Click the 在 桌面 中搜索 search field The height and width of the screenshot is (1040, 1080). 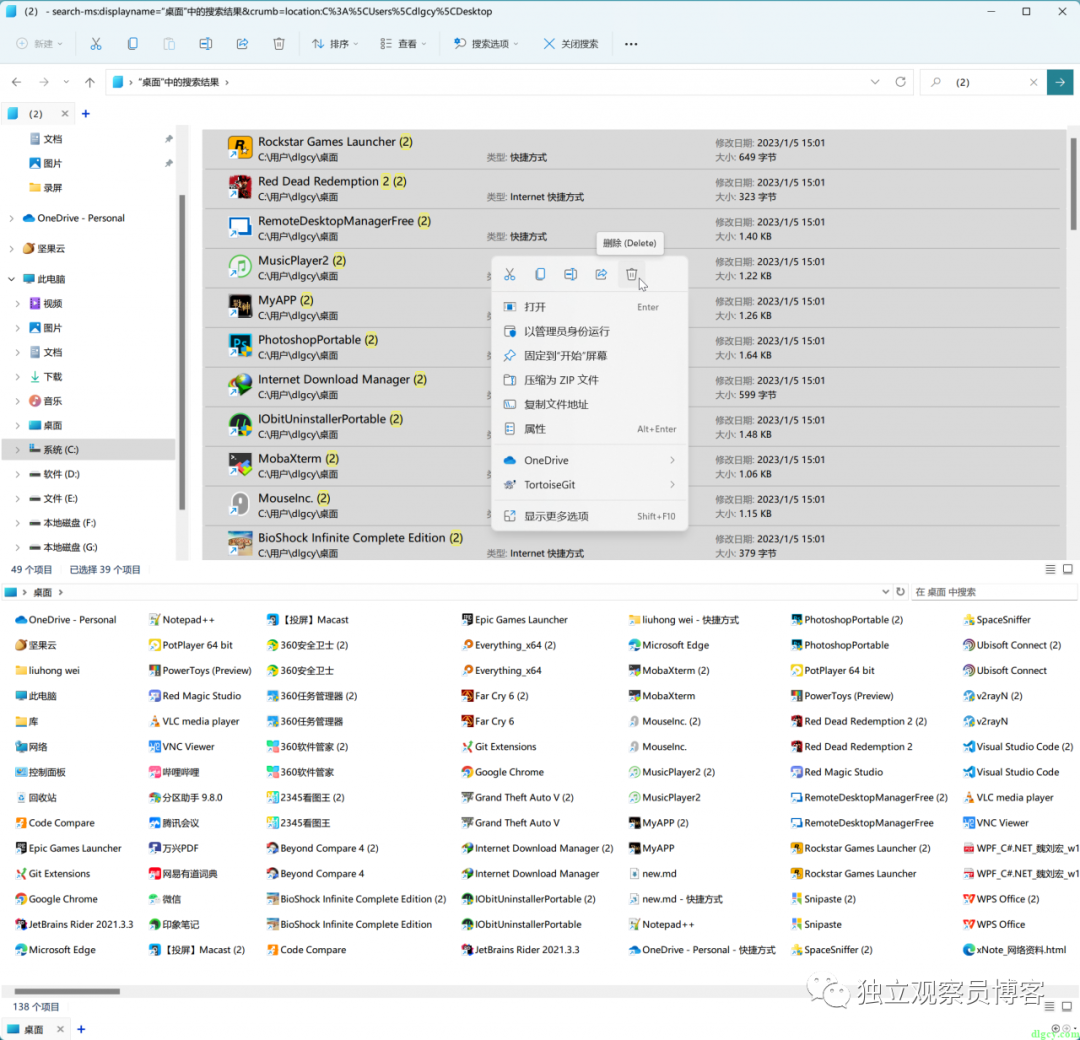(x=992, y=592)
